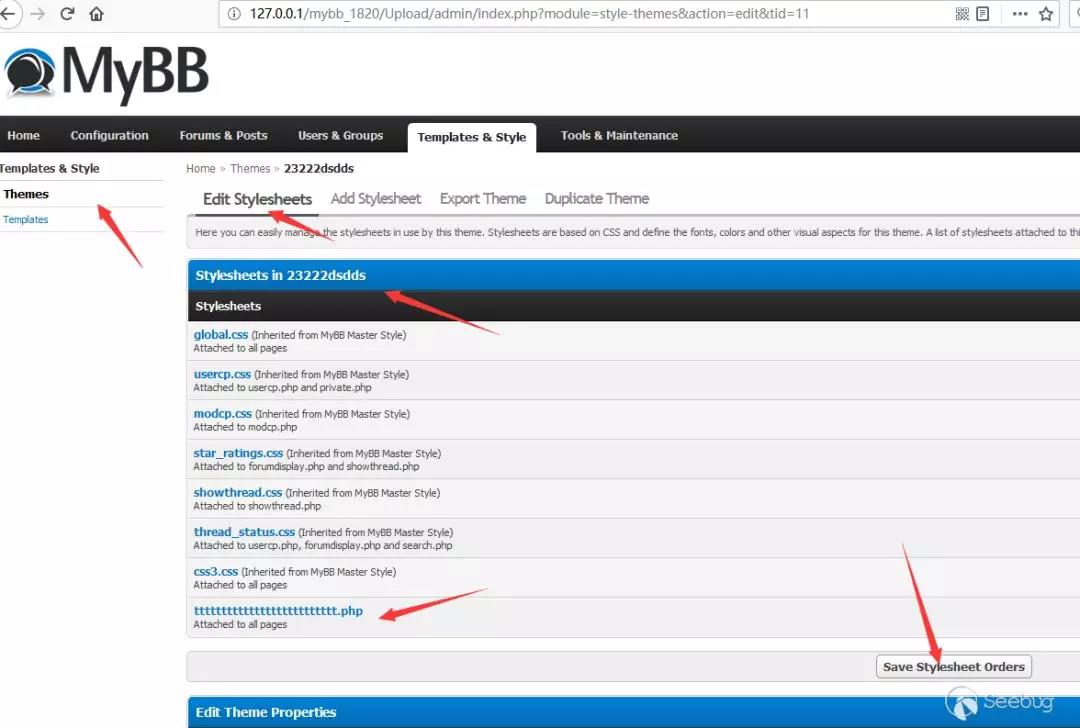
Task: Open the tttttttt.php stylesheet link
Action: coord(278,611)
